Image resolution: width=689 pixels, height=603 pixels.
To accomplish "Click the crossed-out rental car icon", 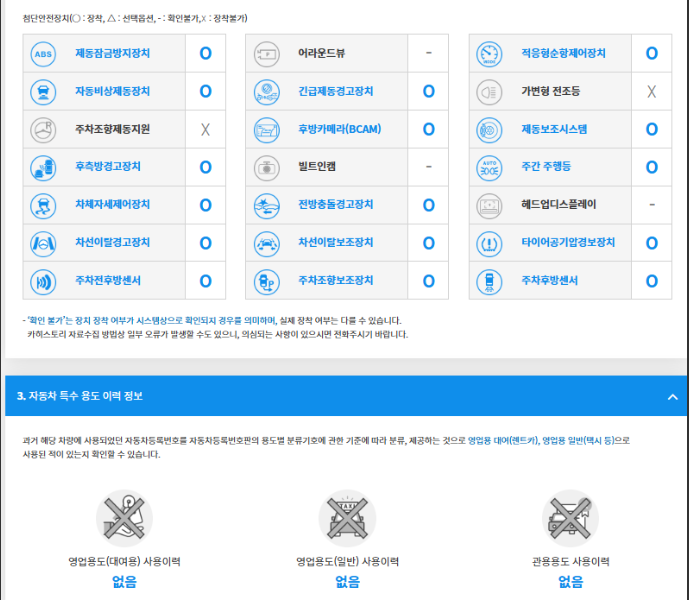I will coord(124,518).
